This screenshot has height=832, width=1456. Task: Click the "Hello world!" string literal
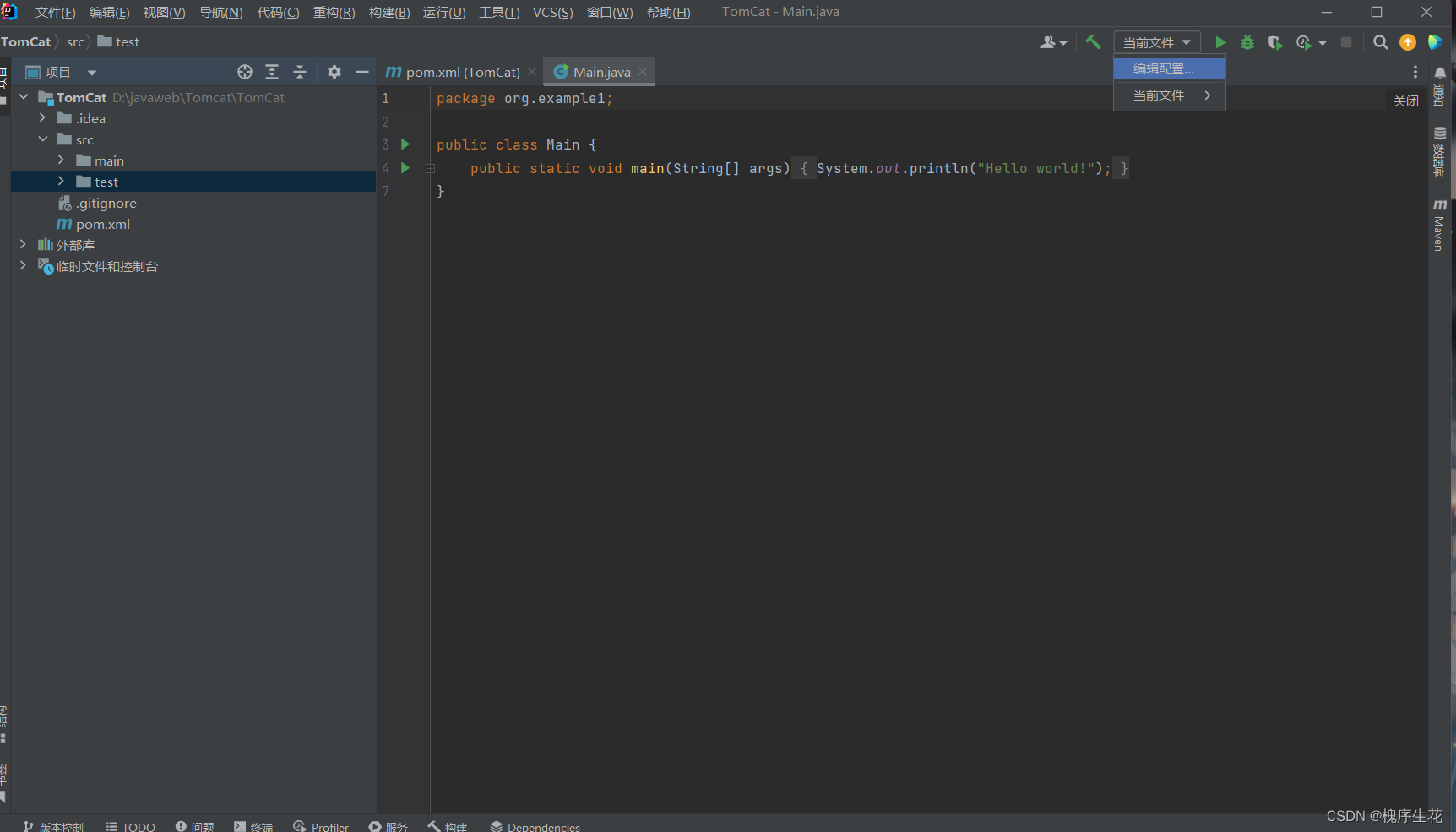click(1035, 168)
